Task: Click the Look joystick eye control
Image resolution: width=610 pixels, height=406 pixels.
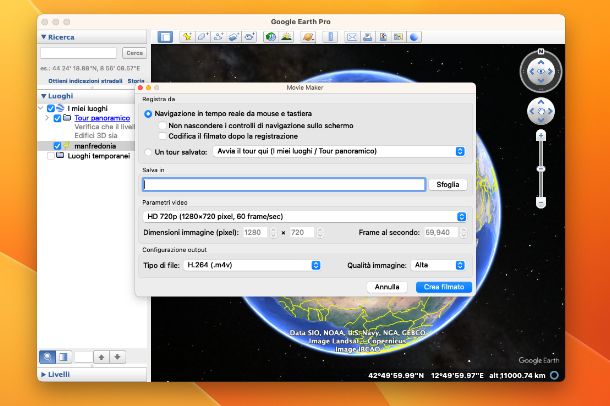Action: (x=541, y=71)
